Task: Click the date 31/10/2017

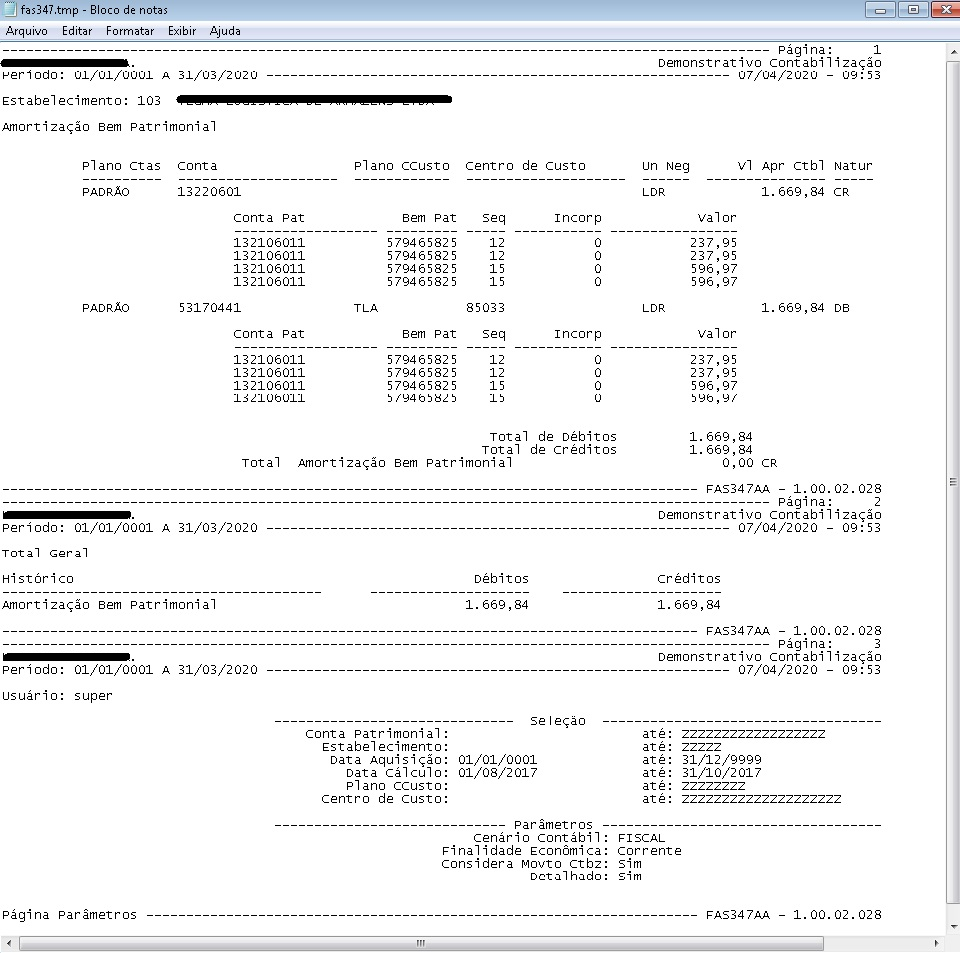Action: point(721,772)
